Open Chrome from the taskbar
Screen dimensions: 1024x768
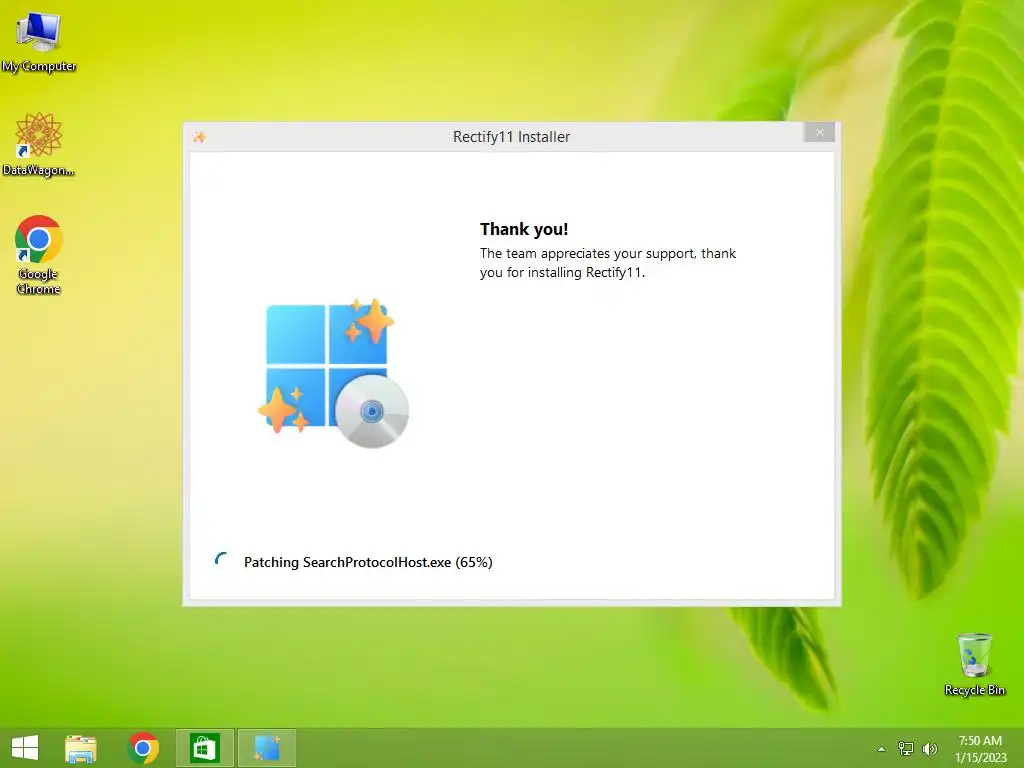(144, 748)
